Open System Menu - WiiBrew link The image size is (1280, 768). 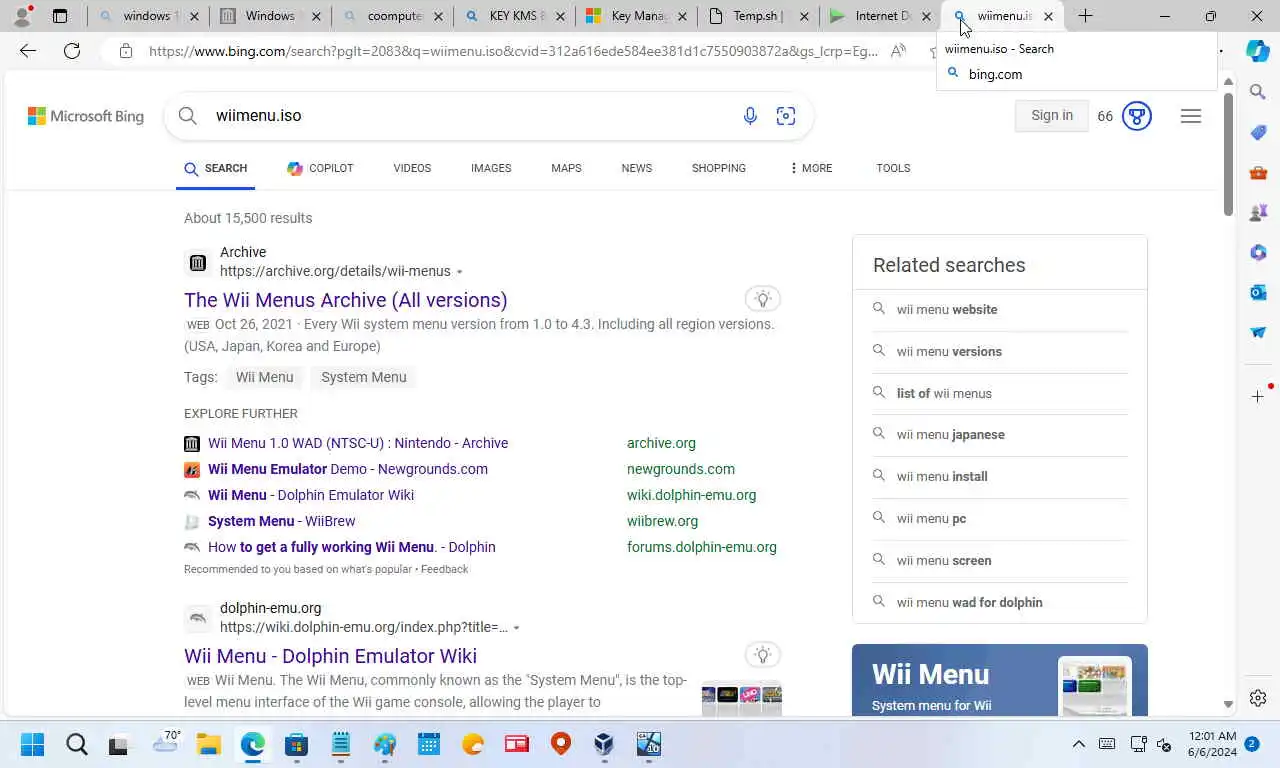(x=281, y=521)
